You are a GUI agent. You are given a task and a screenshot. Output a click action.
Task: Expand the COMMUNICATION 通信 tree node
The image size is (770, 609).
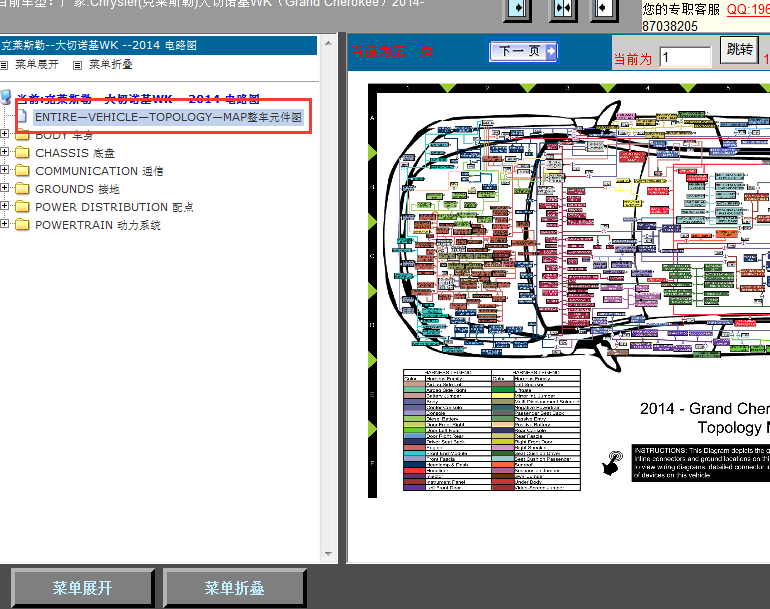(x=4, y=169)
